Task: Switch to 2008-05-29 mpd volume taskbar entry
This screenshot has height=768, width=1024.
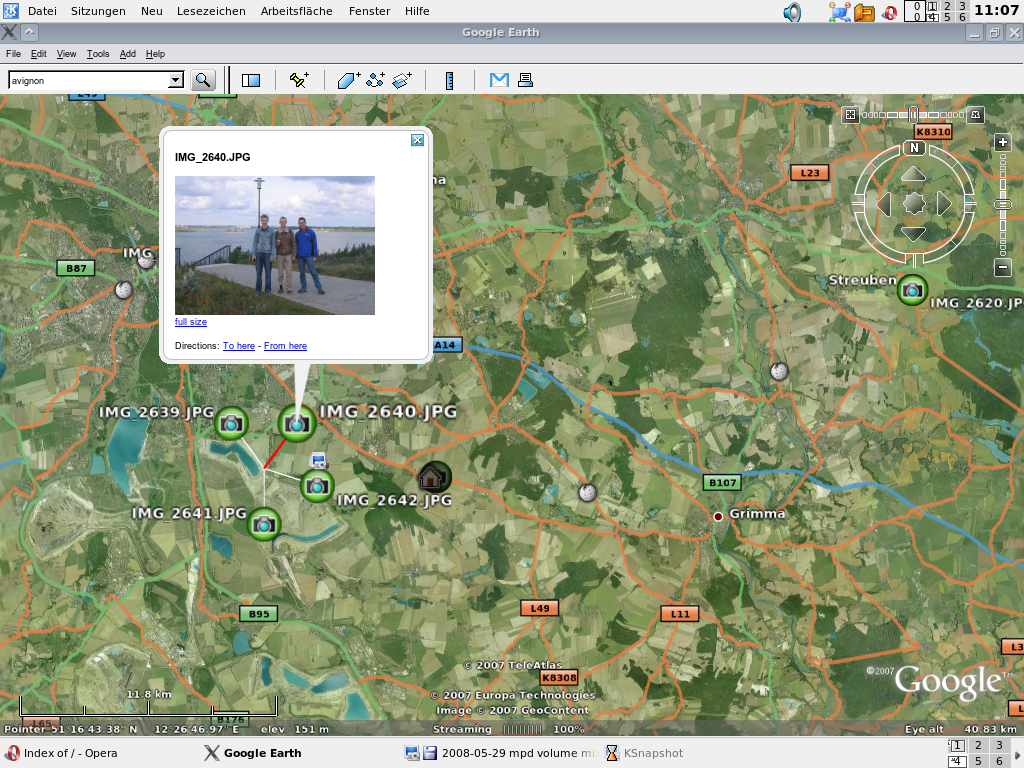Action: coord(500,753)
